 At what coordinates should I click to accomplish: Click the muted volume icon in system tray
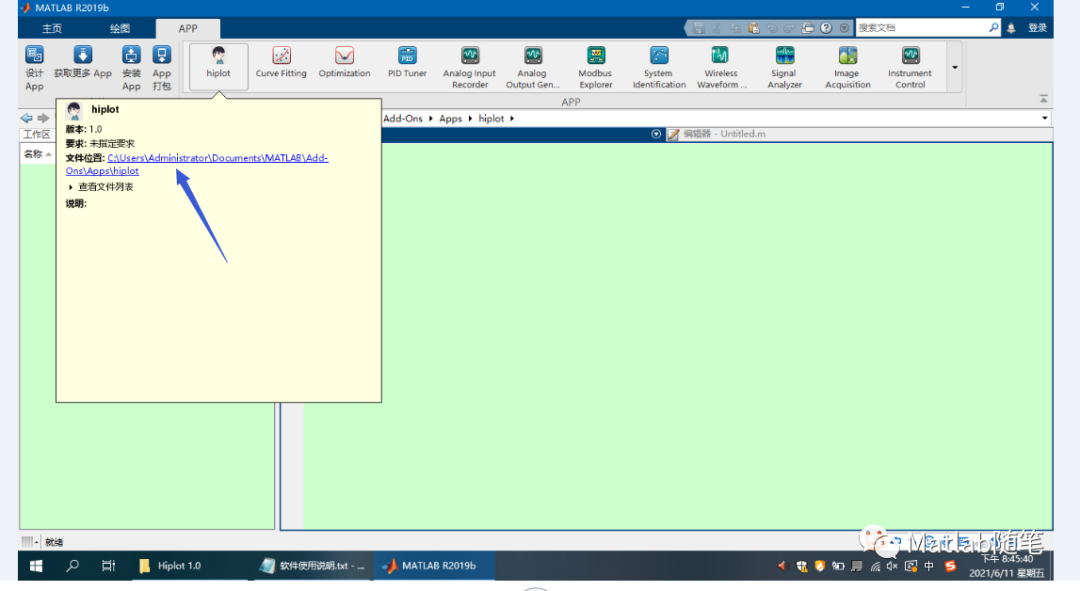click(892, 566)
